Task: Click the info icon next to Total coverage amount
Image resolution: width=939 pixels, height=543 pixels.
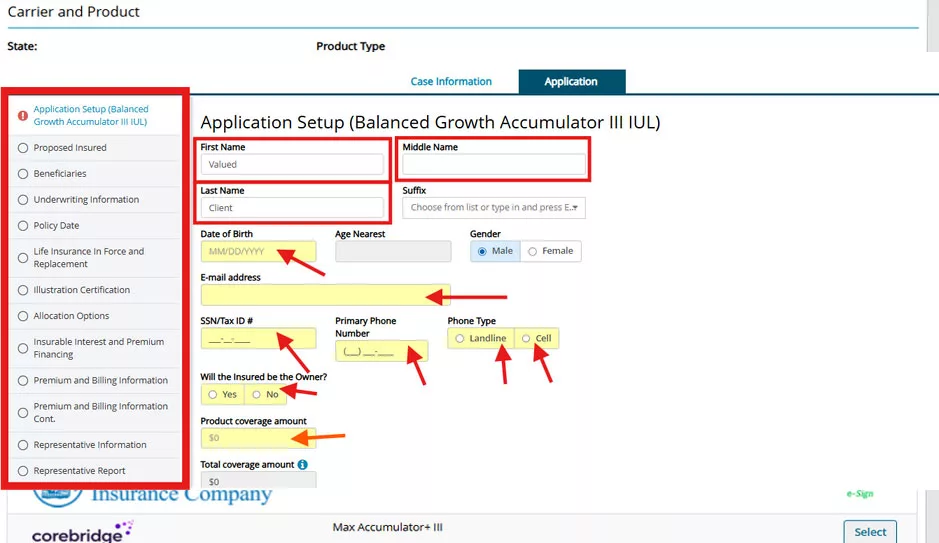Action: pos(302,465)
